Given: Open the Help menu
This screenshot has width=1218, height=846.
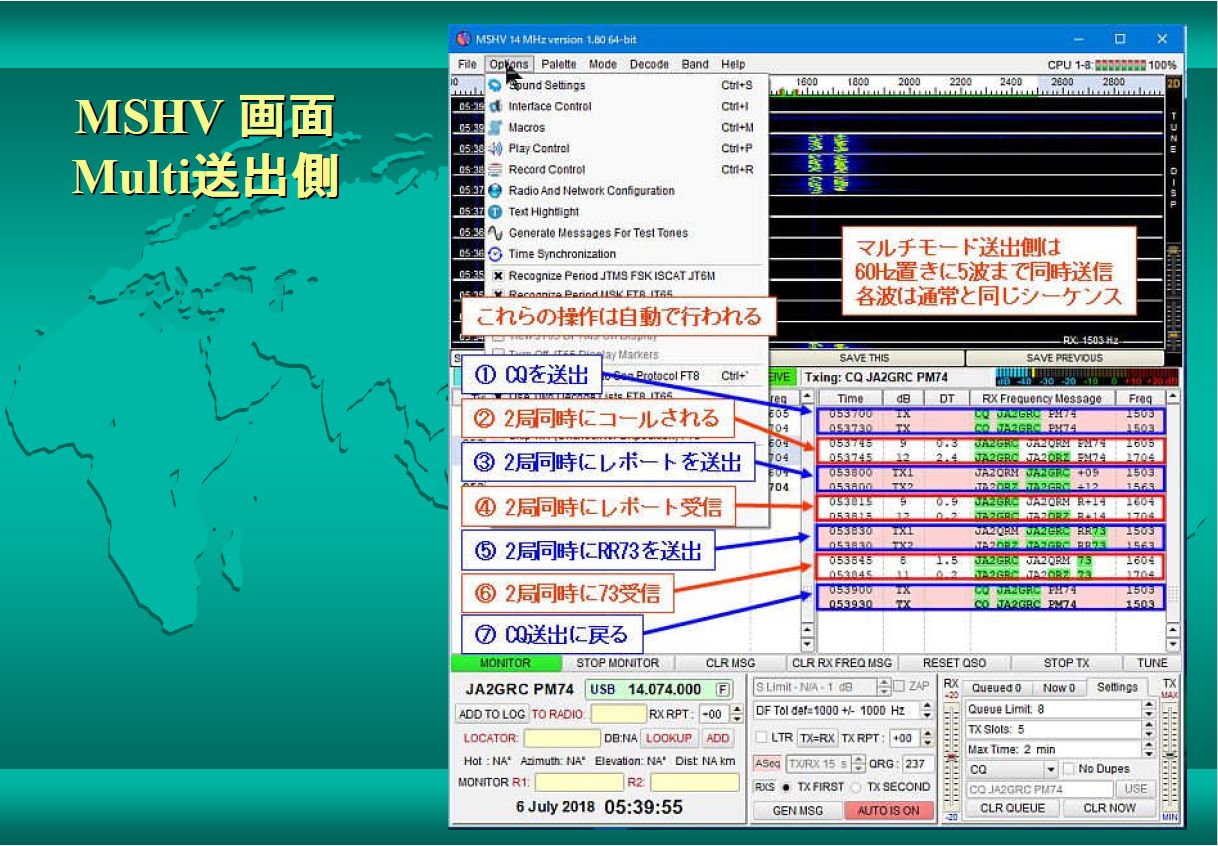Looking at the screenshot, I should coord(732,64).
